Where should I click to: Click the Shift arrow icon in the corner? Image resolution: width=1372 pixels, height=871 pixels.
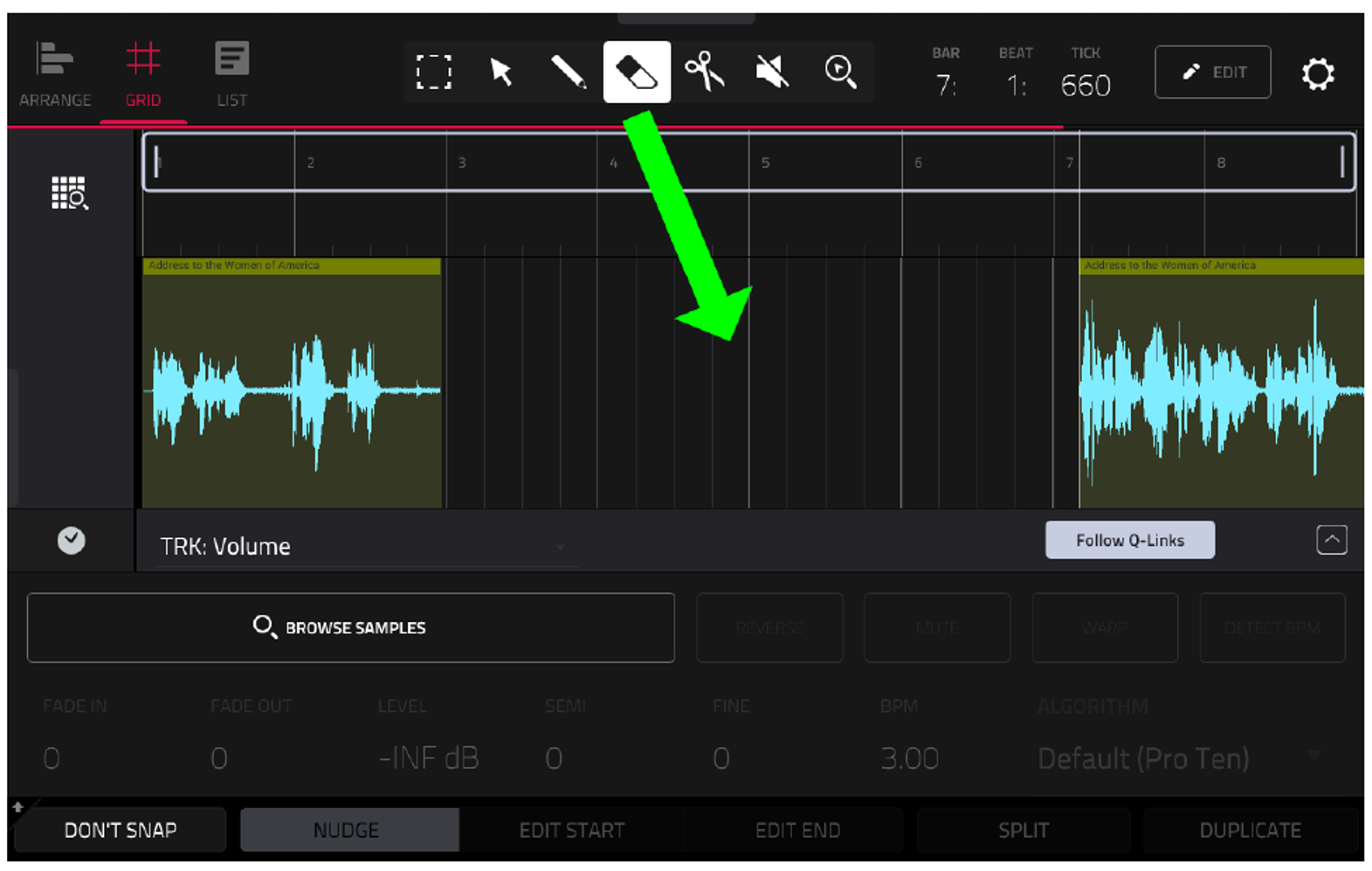coord(17,807)
